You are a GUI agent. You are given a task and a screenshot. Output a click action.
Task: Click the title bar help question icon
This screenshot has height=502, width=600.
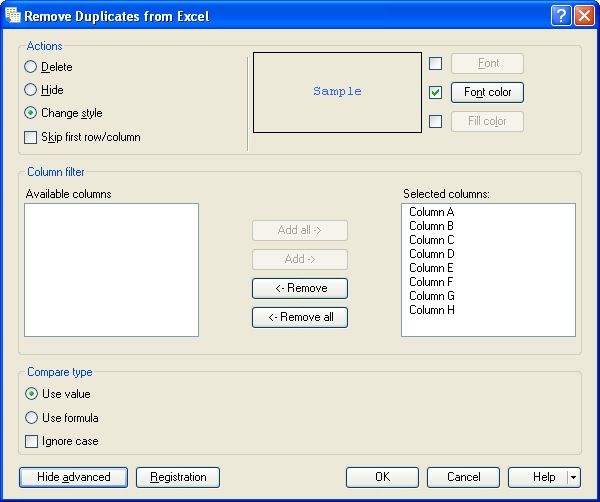(x=560, y=15)
